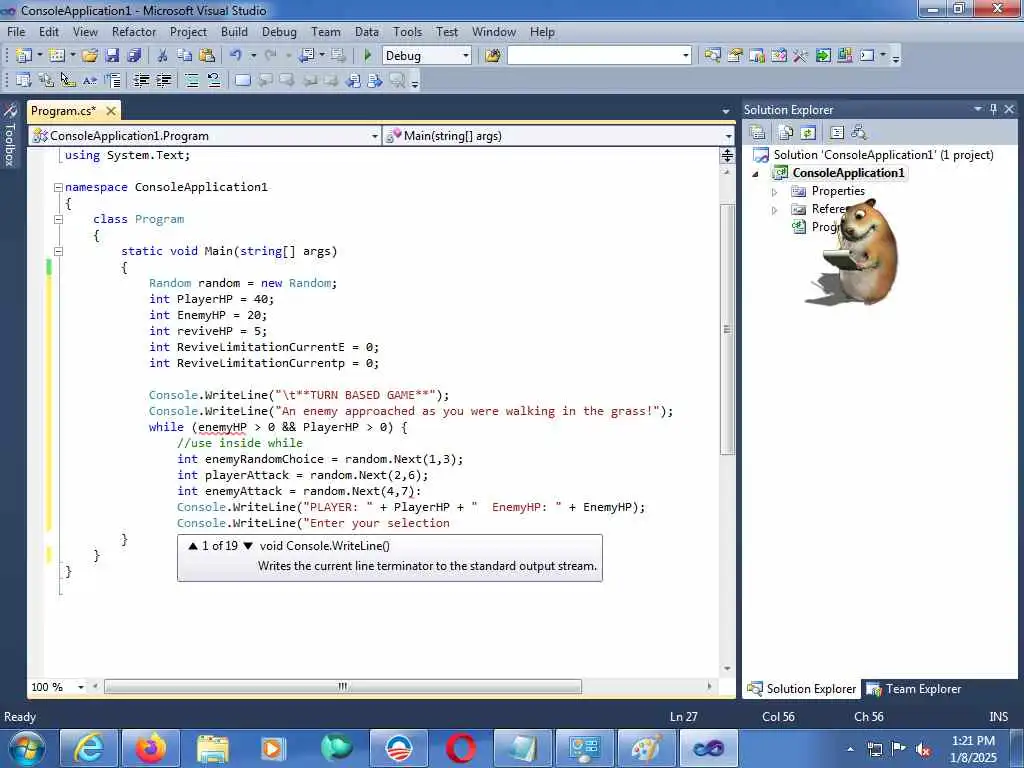Click the Command Window toolbar icon
This screenshot has width=1024, height=768.
click(x=867, y=56)
